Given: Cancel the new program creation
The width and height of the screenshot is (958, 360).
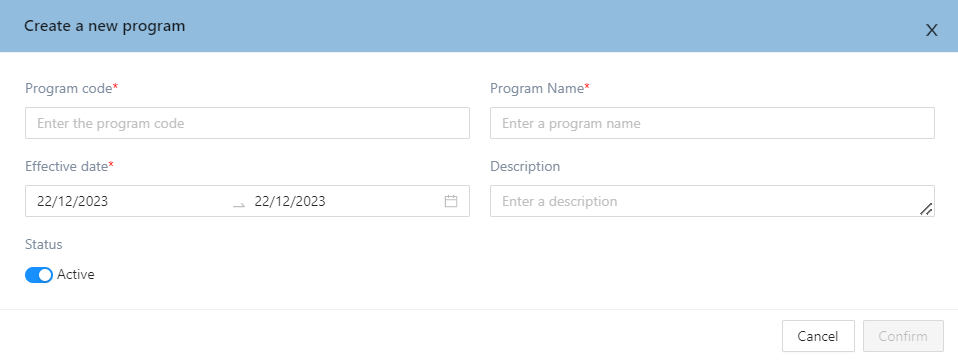Looking at the screenshot, I should click(818, 336).
